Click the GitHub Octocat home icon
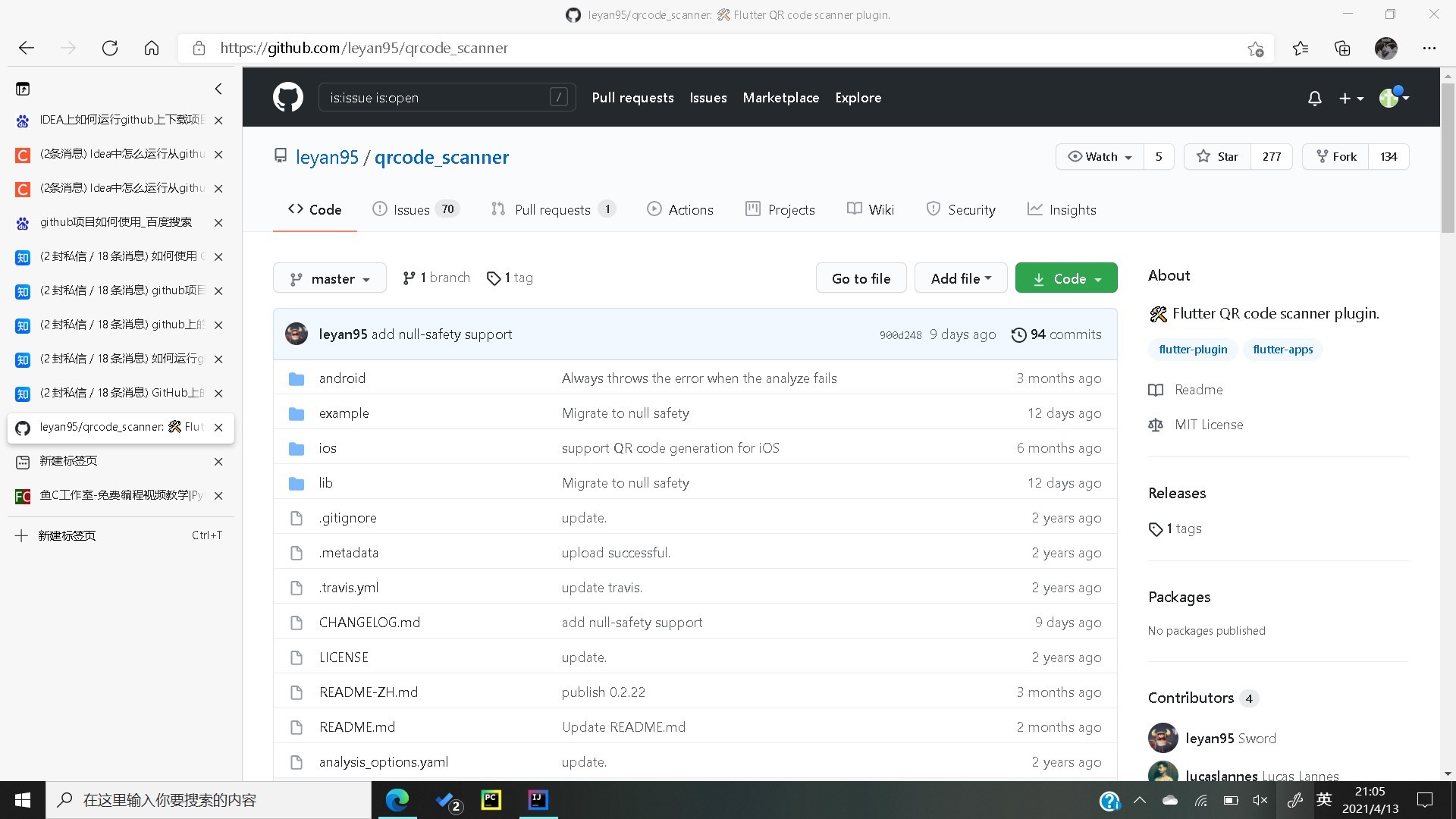The image size is (1456, 819). (287, 97)
